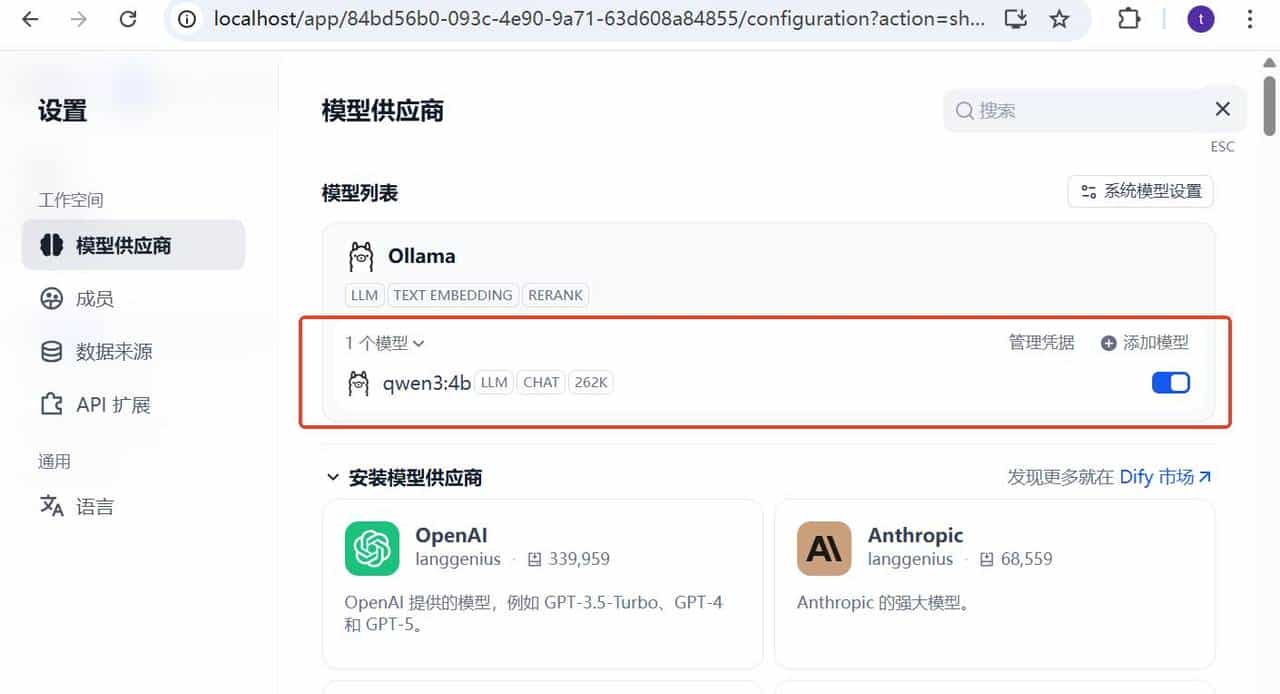
Task: Open 系统模型设置 button
Action: 1141,191
